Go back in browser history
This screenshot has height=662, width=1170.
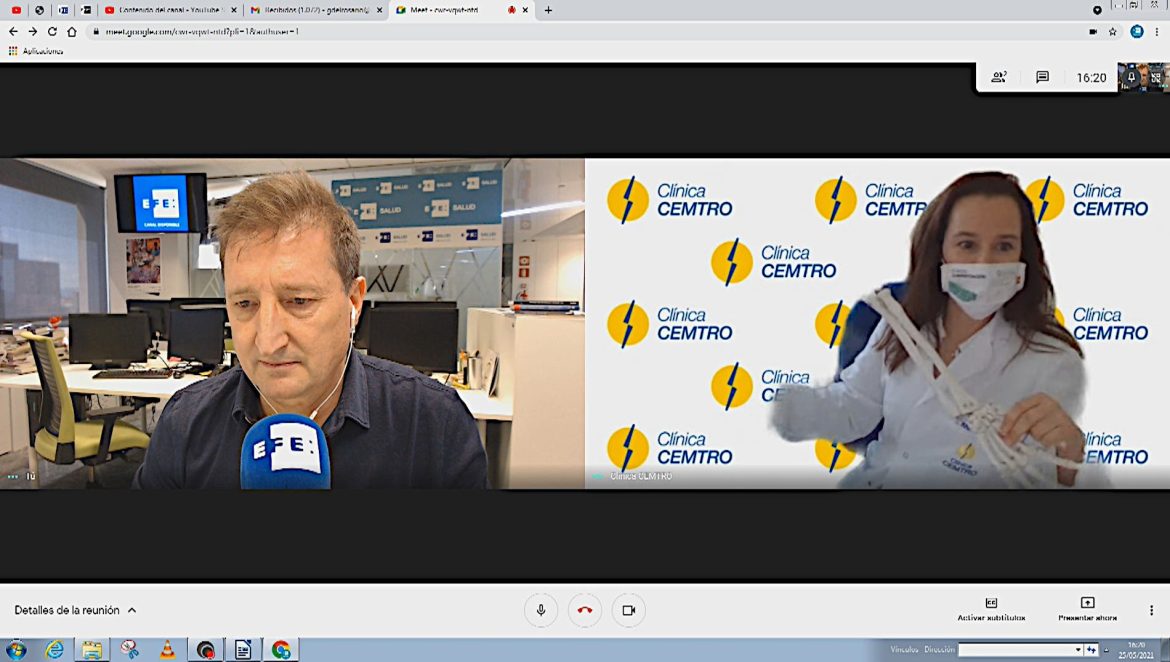click(x=13, y=31)
